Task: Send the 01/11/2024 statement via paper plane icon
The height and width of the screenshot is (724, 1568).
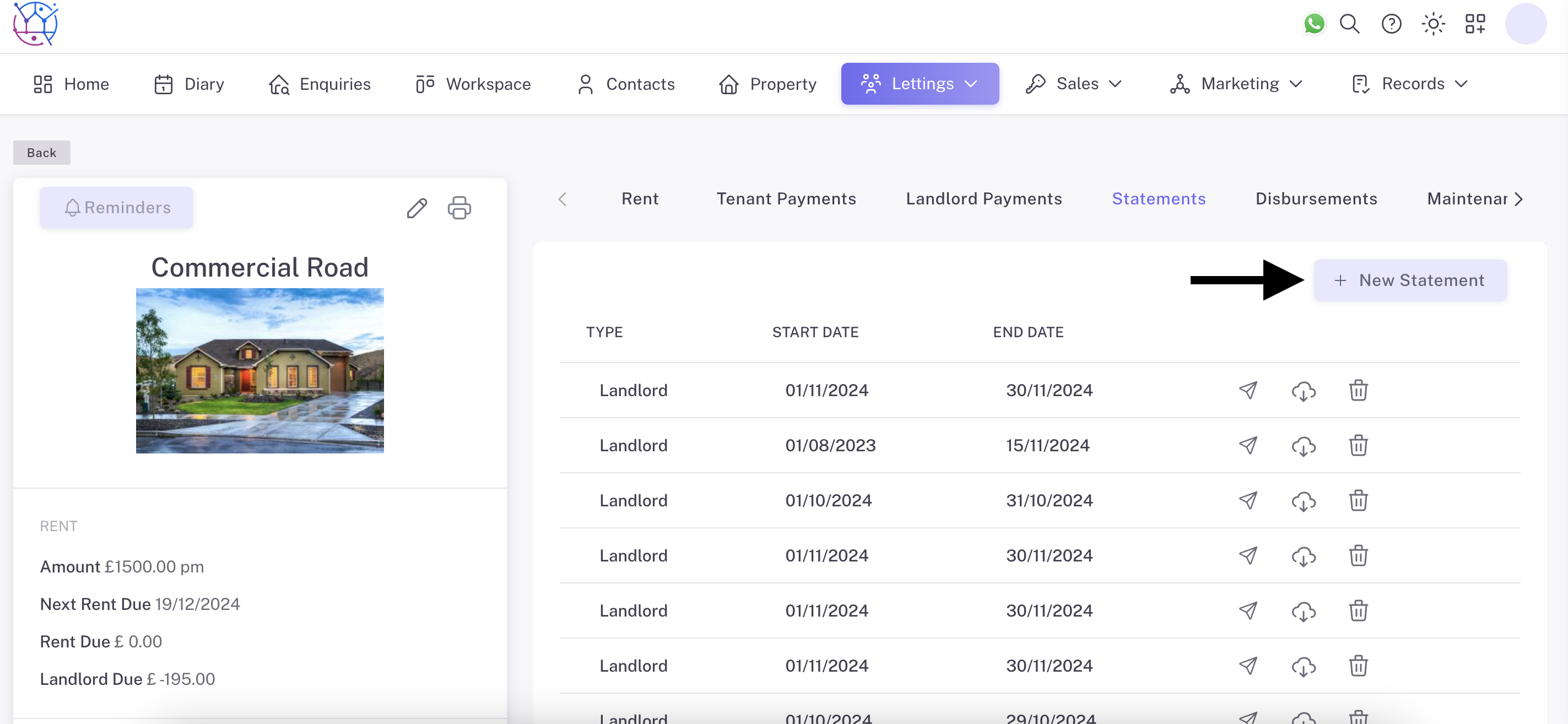Action: click(1248, 390)
